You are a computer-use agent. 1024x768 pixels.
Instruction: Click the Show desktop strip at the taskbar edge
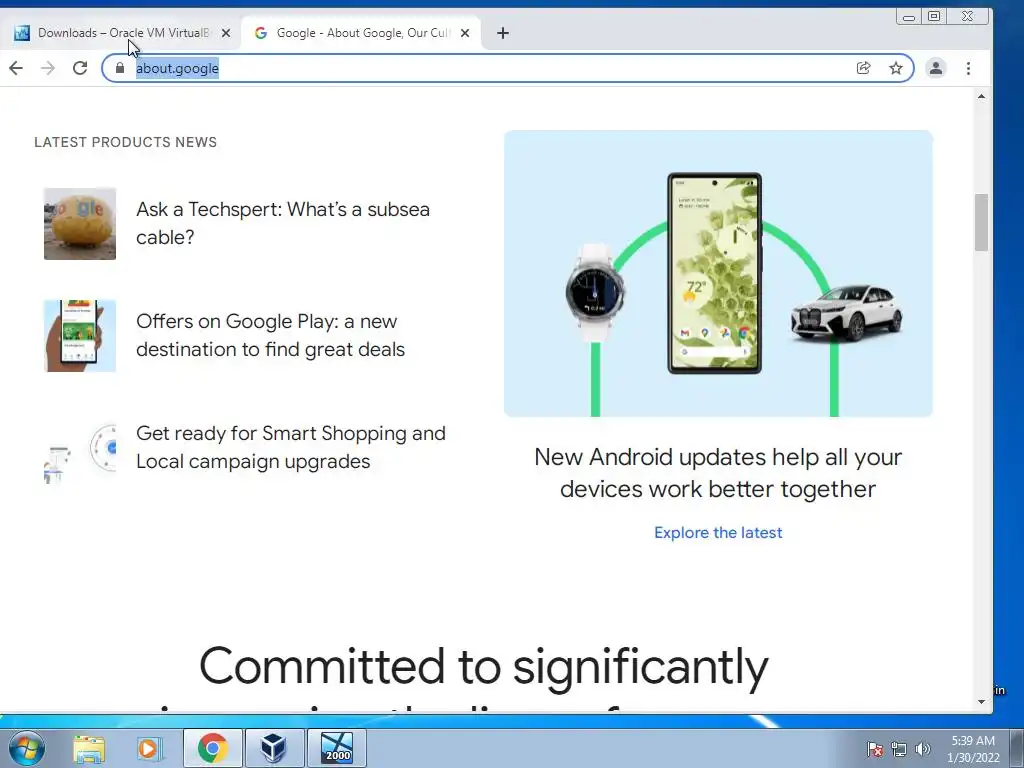[x=1017, y=748]
